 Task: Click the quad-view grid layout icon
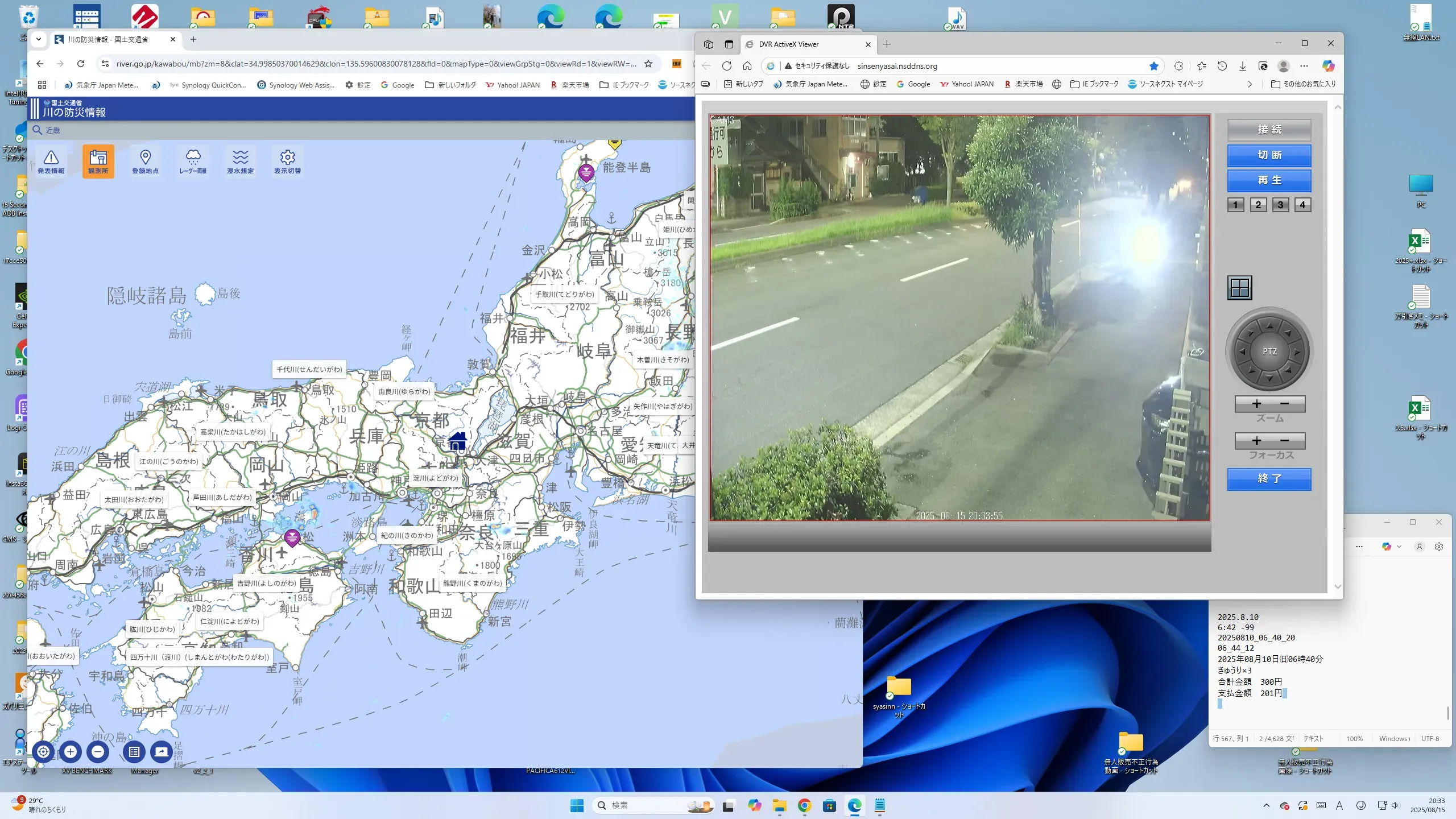coord(1239,288)
